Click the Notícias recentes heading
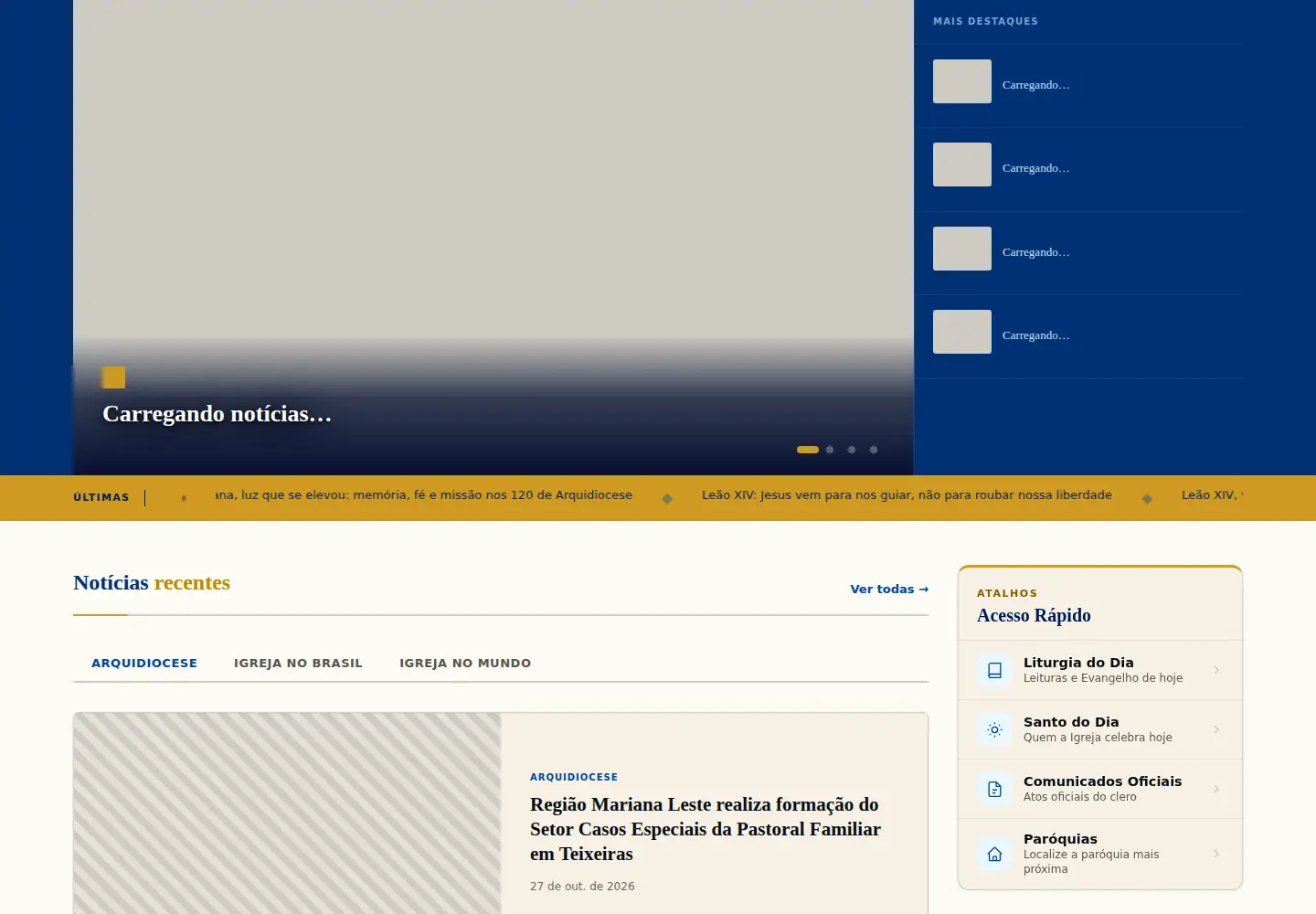Viewport: 1316px width, 914px height. (152, 583)
